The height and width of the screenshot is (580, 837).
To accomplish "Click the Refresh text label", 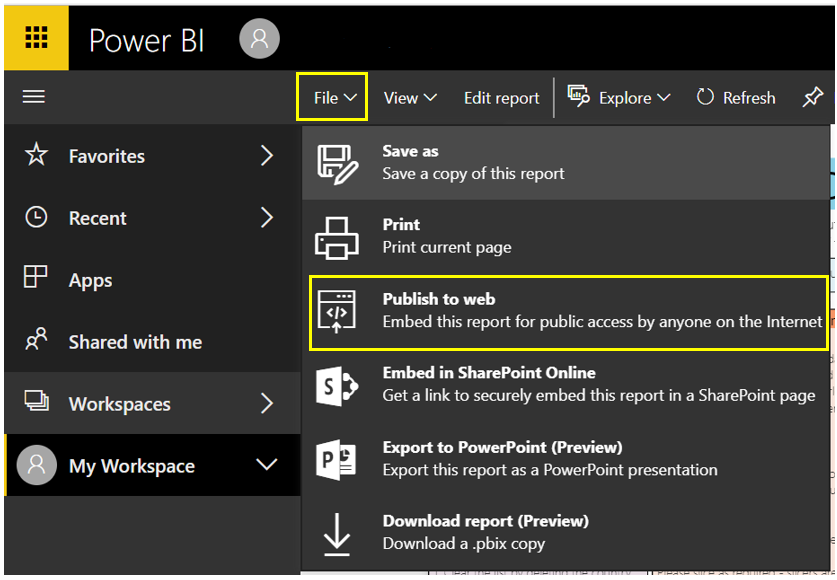I will coord(749,98).
